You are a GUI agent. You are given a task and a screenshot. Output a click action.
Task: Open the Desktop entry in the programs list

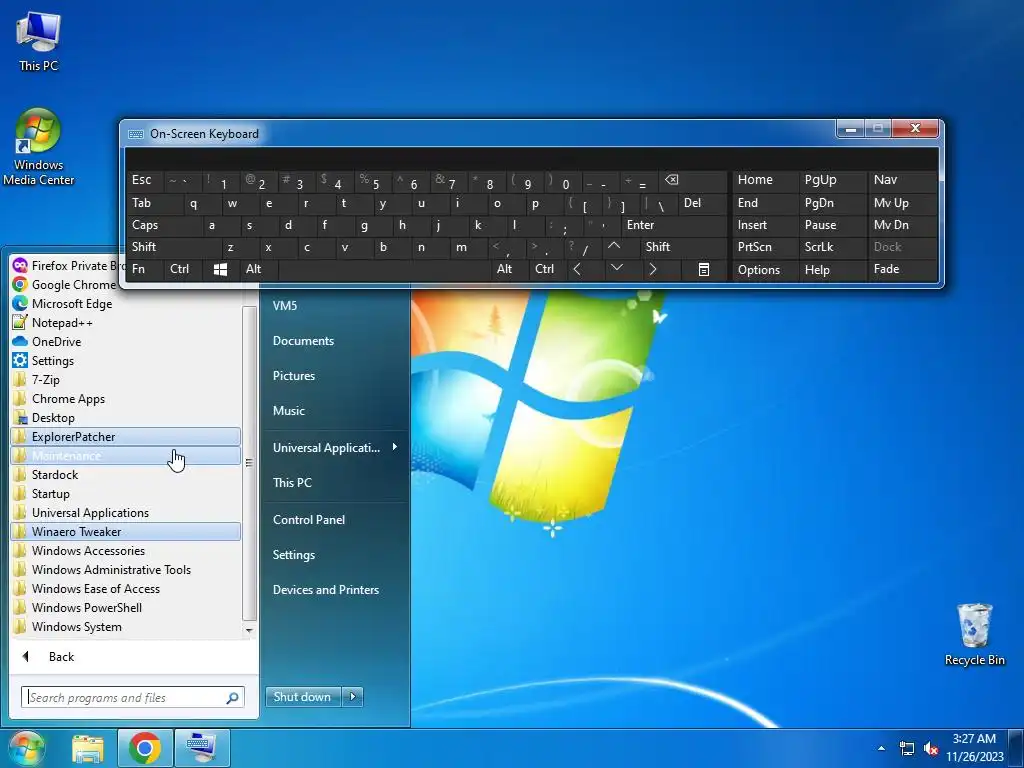click(125, 417)
